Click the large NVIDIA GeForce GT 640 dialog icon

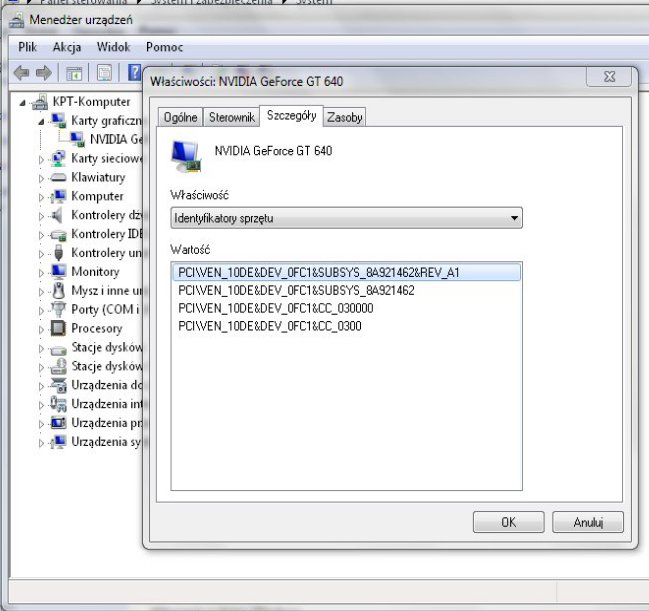click(x=186, y=156)
